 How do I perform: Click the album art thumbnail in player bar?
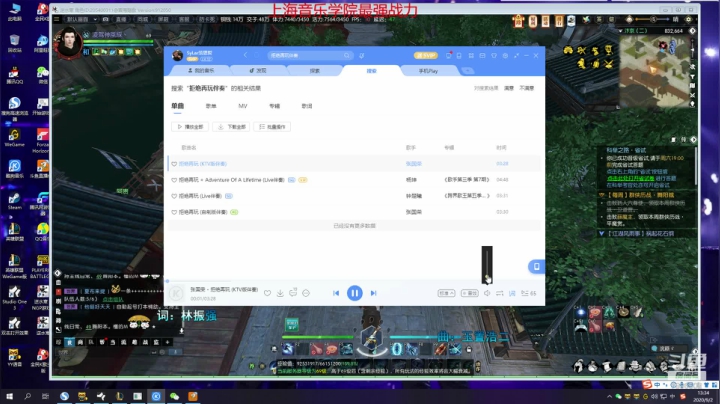click(176, 293)
